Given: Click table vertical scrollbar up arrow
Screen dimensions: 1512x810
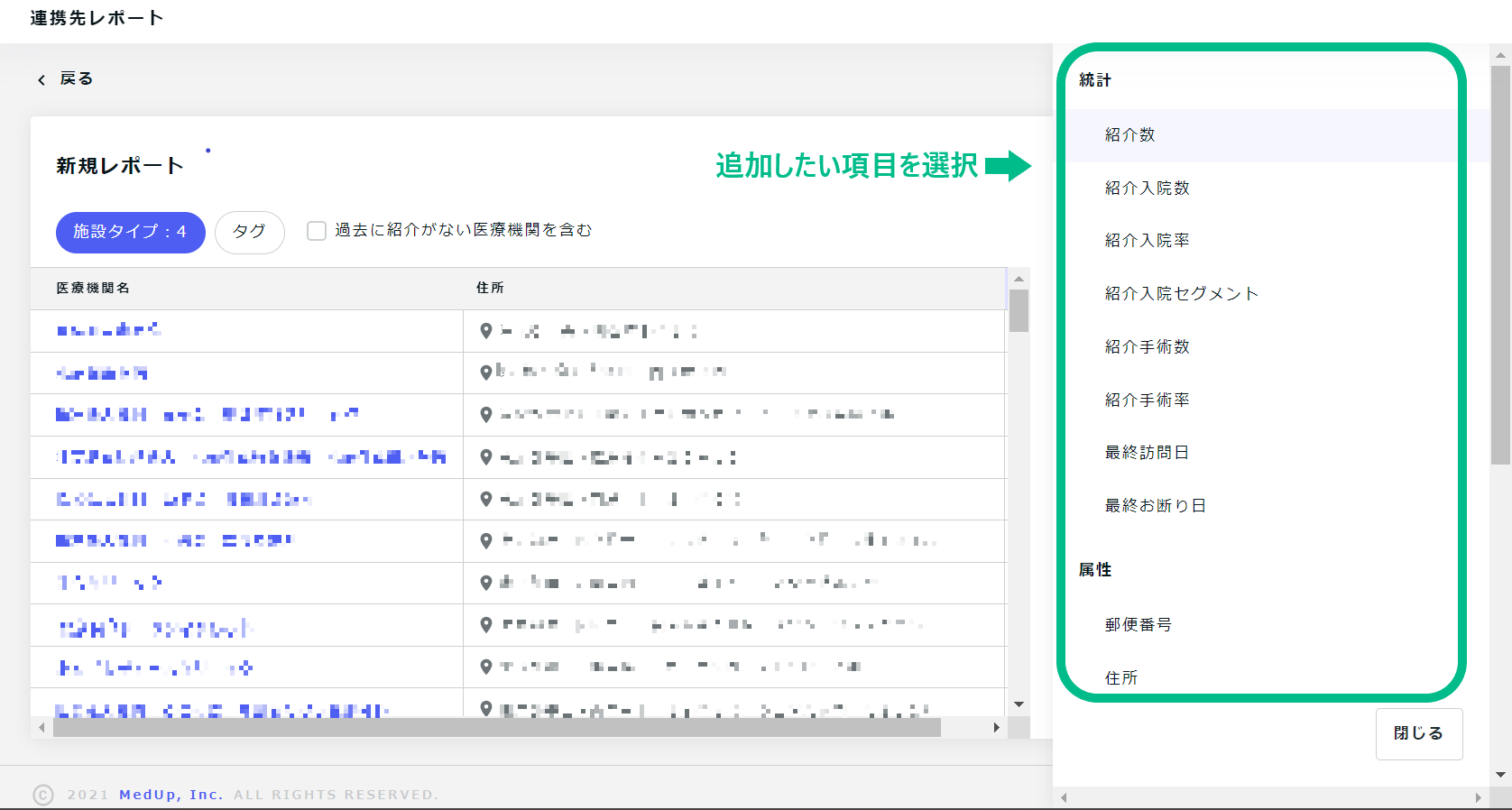Looking at the screenshot, I should 1019,279.
